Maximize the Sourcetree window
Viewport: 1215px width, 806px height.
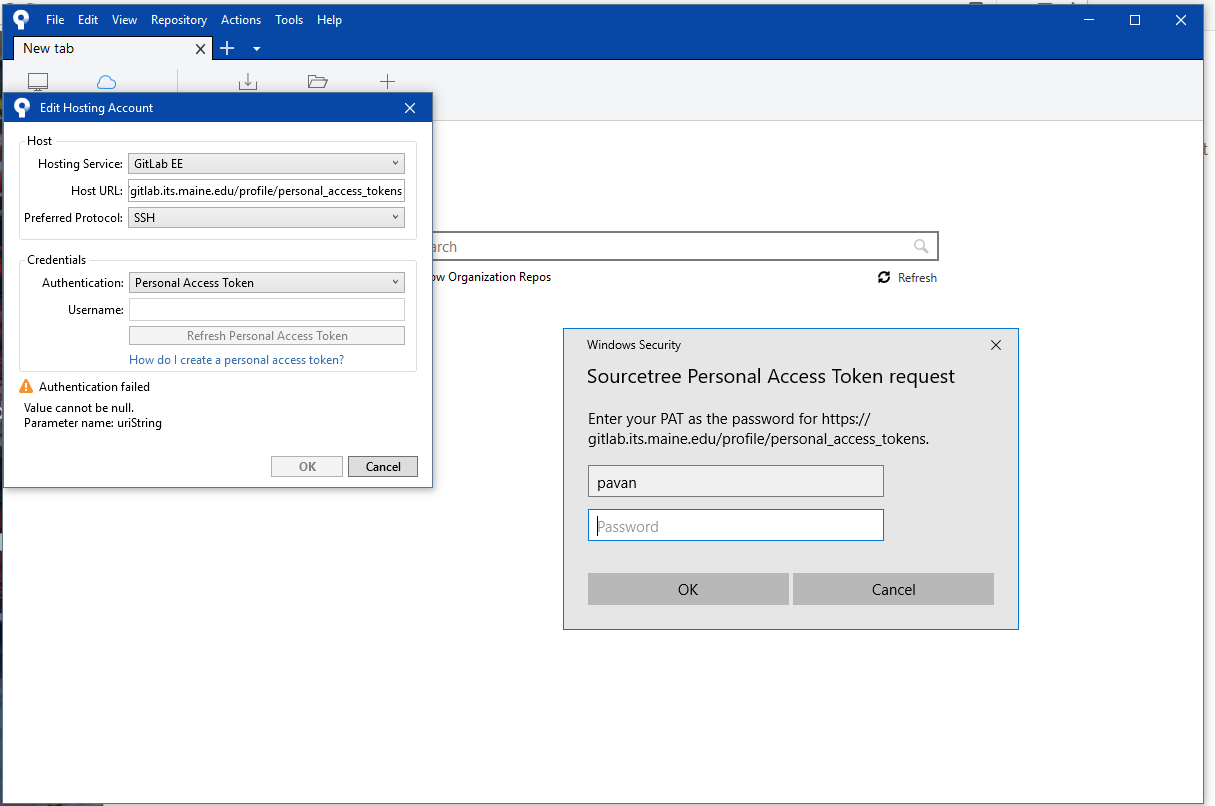[1135, 20]
